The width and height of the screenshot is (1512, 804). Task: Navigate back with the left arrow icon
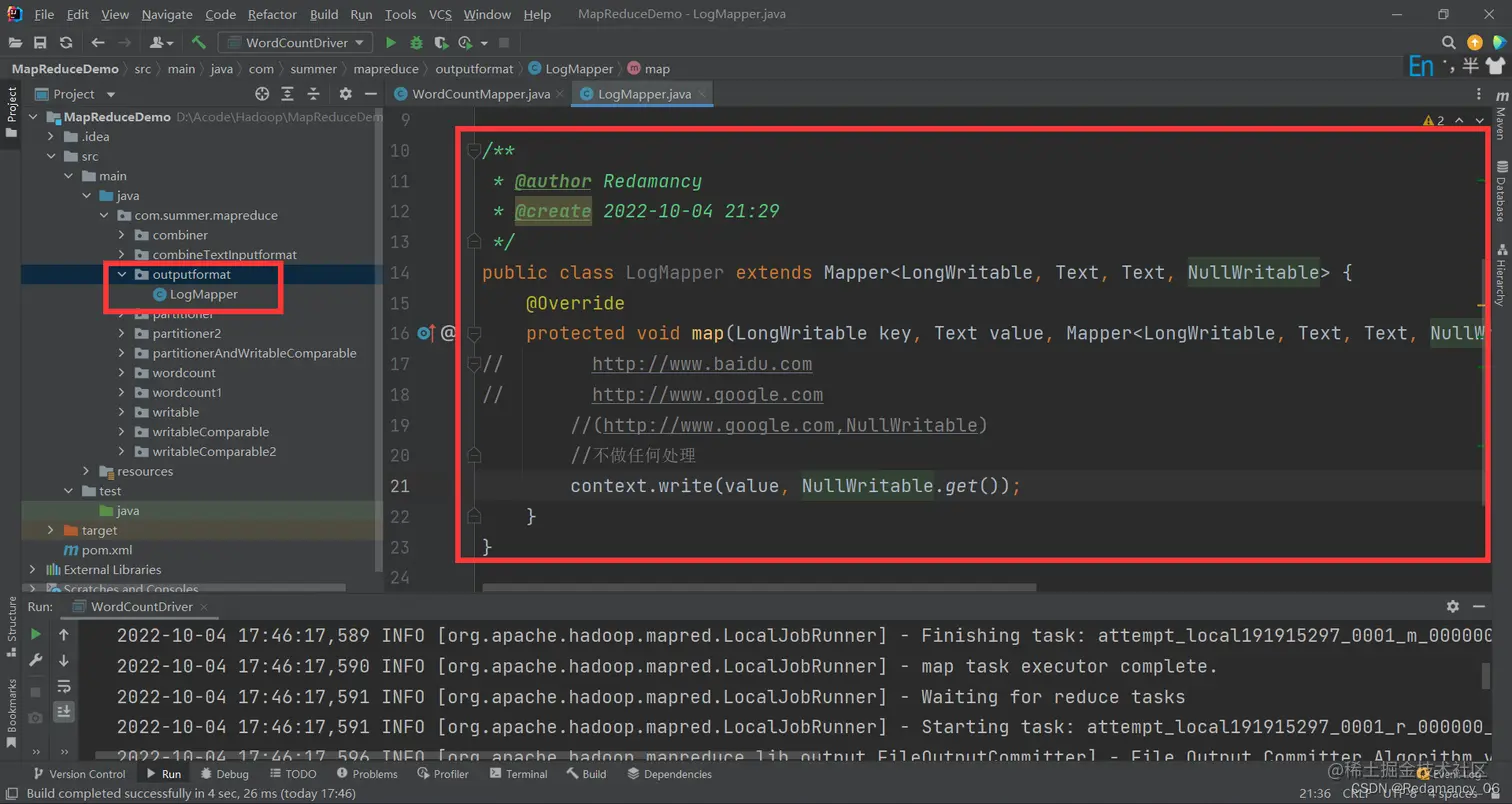(98, 42)
